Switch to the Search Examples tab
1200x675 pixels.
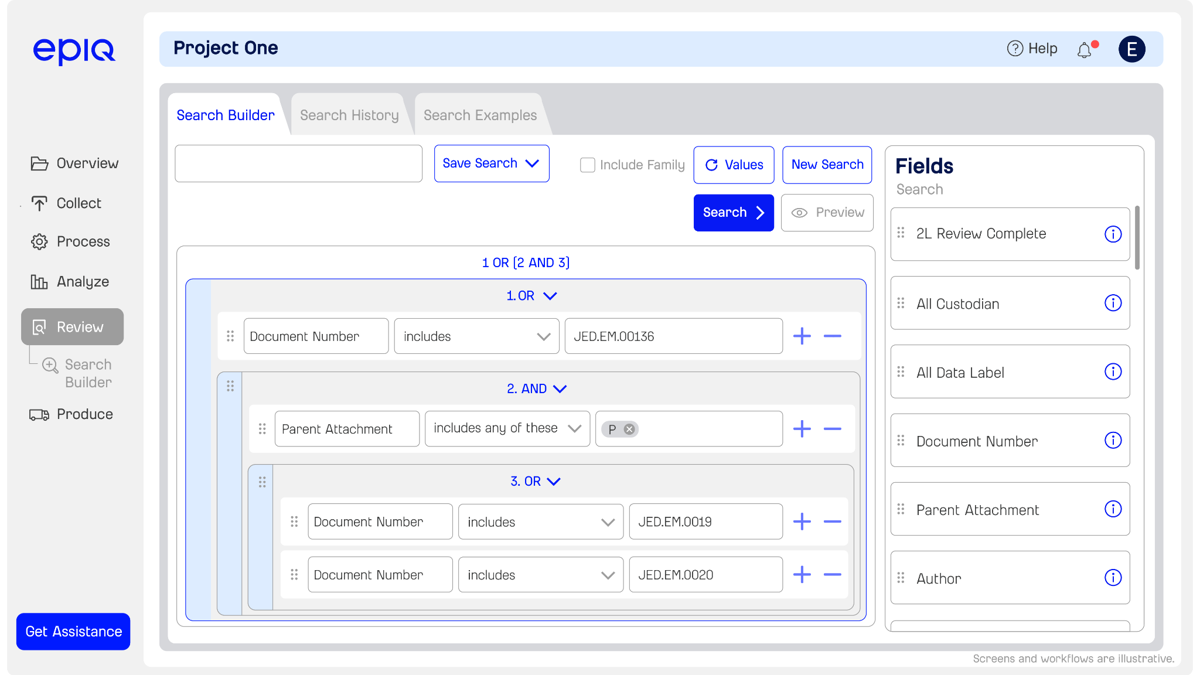click(480, 115)
